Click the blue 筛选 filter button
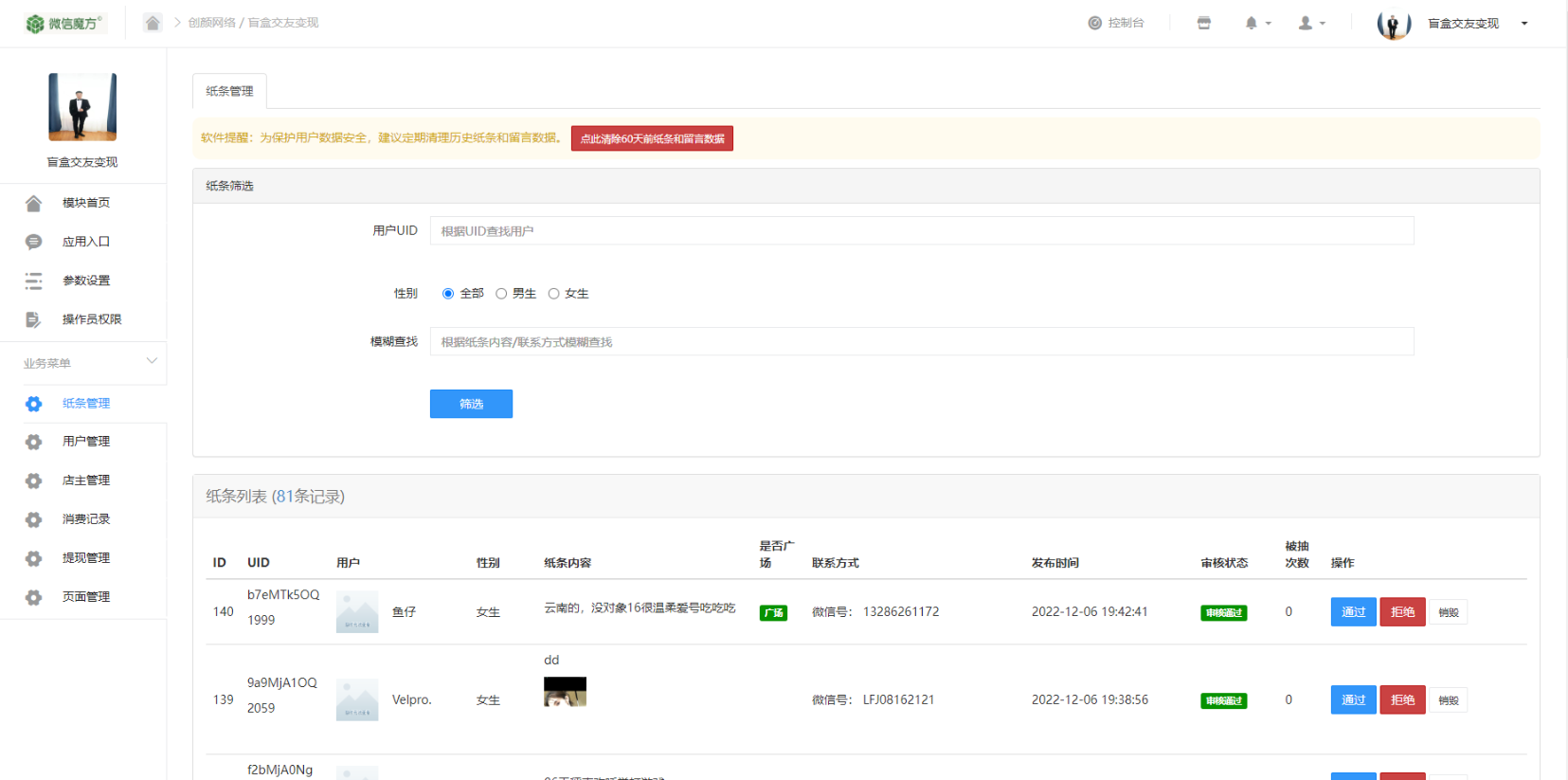 point(471,404)
